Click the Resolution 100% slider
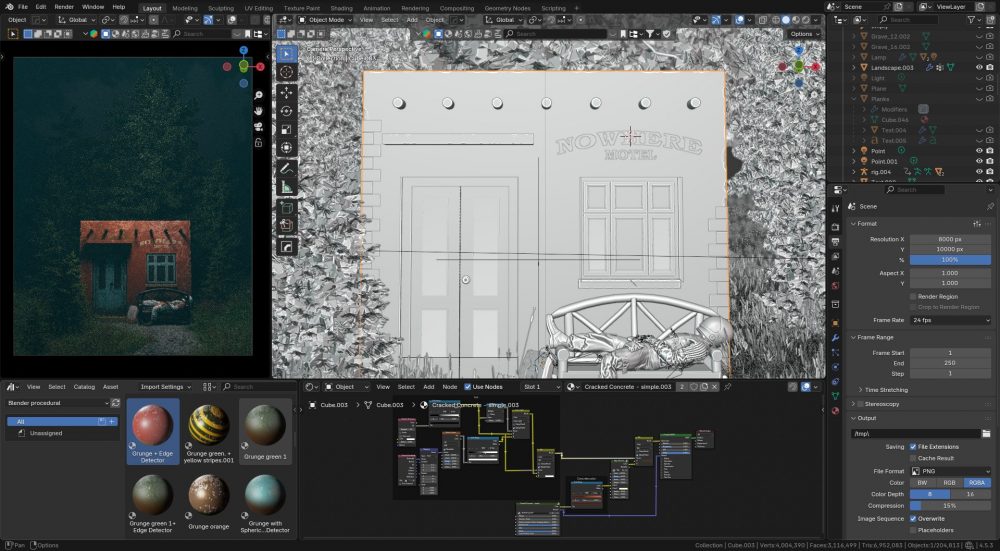 click(950, 260)
